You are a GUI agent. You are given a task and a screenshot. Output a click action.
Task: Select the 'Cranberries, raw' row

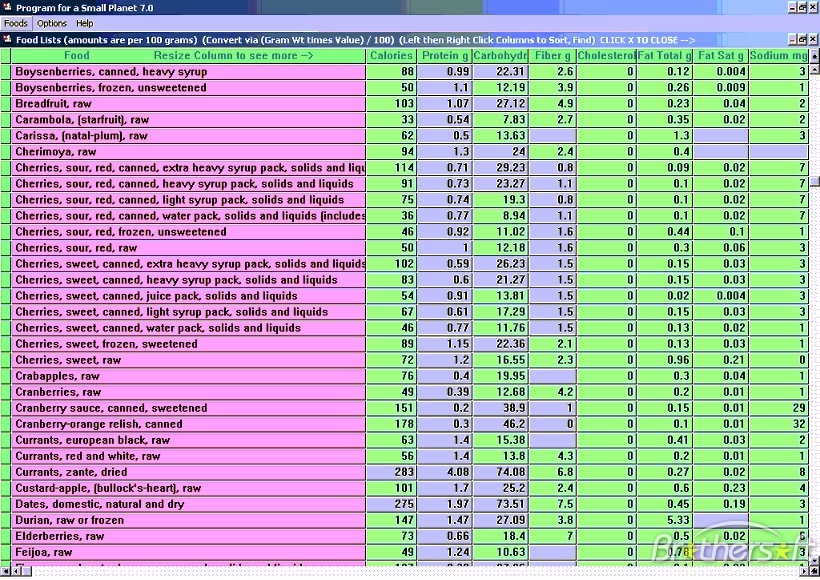point(188,392)
